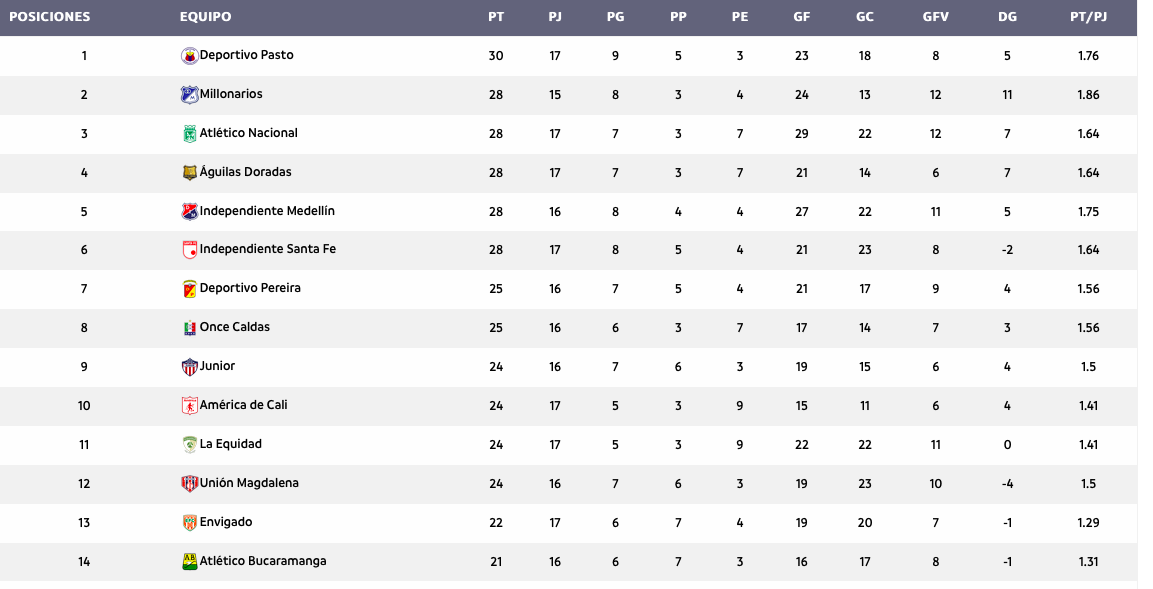The width and height of the screenshot is (1153, 589).
Task: Click the EQUIPO column header
Action: click(x=205, y=17)
